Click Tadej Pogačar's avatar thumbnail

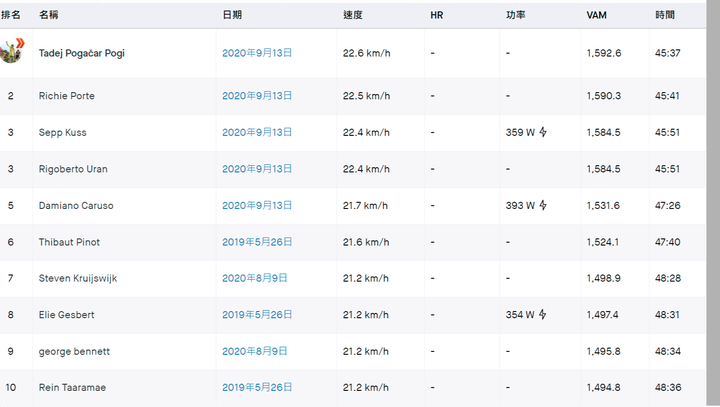pyautogui.click(x=11, y=51)
